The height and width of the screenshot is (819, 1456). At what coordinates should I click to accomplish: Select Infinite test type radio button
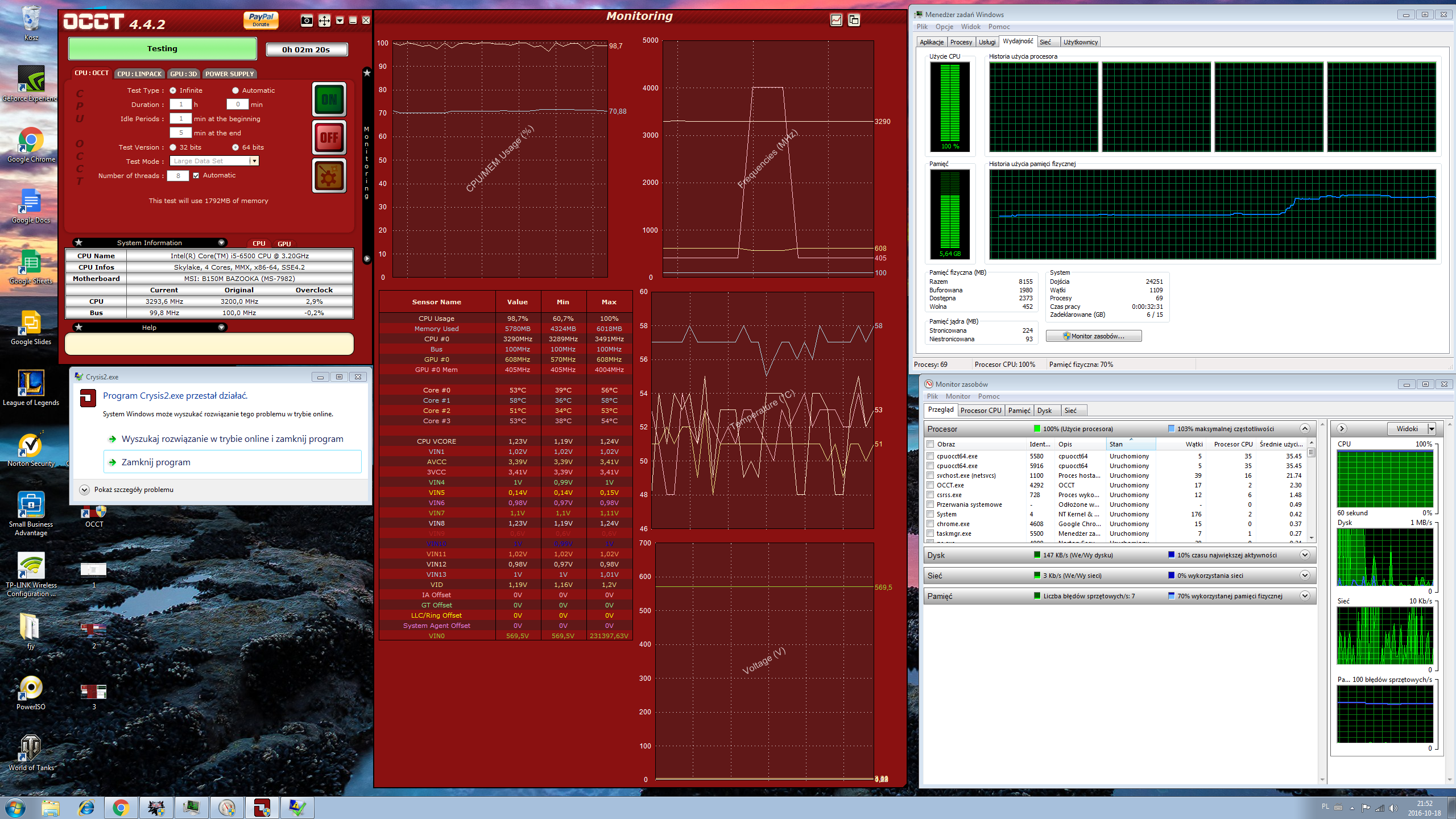click(173, 90)
